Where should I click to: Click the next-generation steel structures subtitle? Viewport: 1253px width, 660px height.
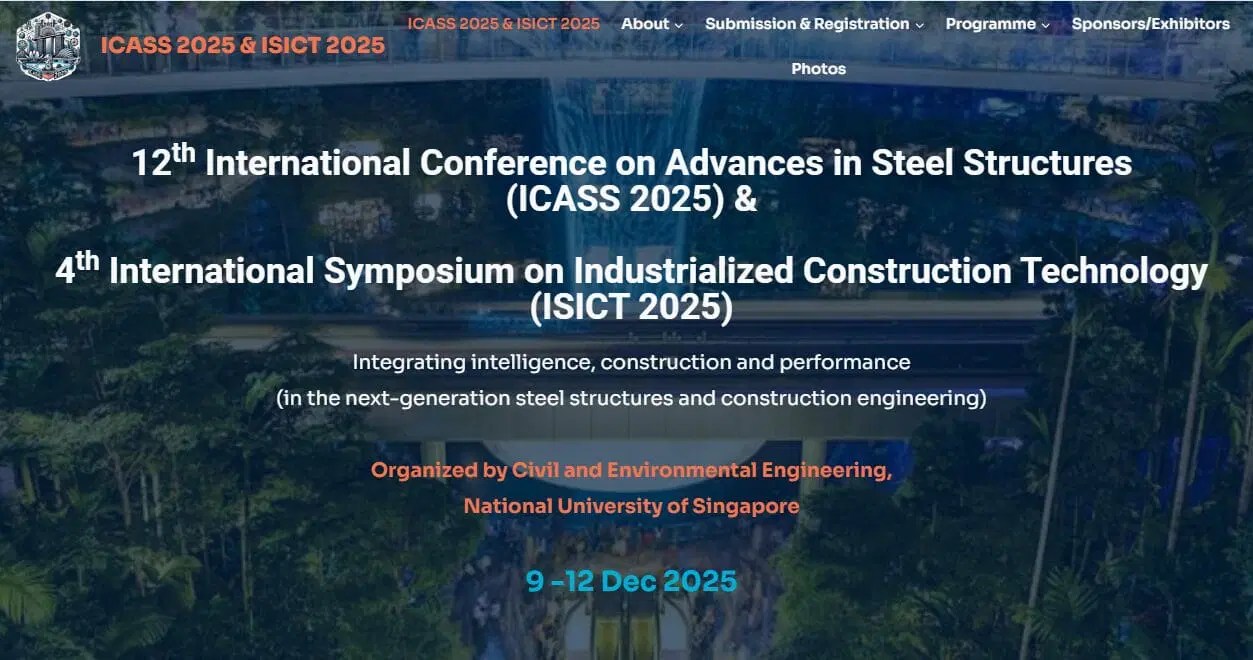pos(632,398)
